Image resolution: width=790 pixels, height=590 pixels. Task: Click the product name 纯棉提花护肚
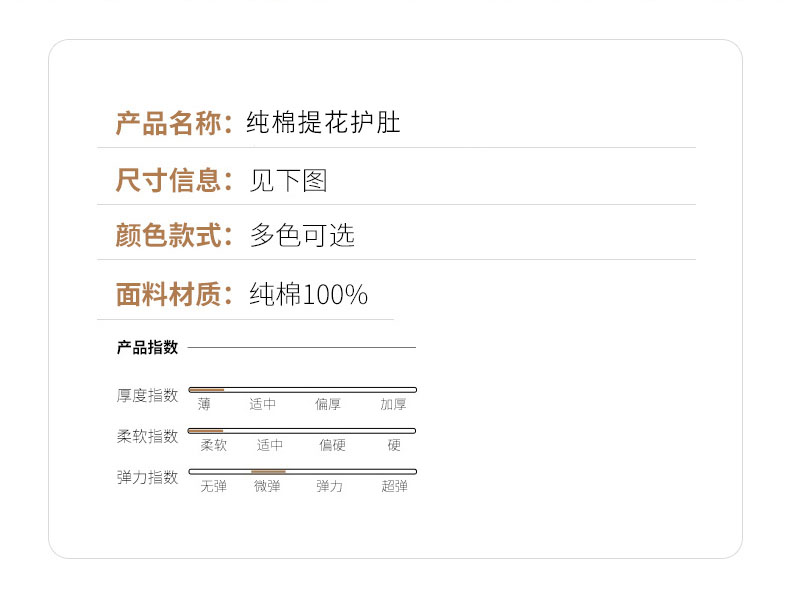point(324,124)
